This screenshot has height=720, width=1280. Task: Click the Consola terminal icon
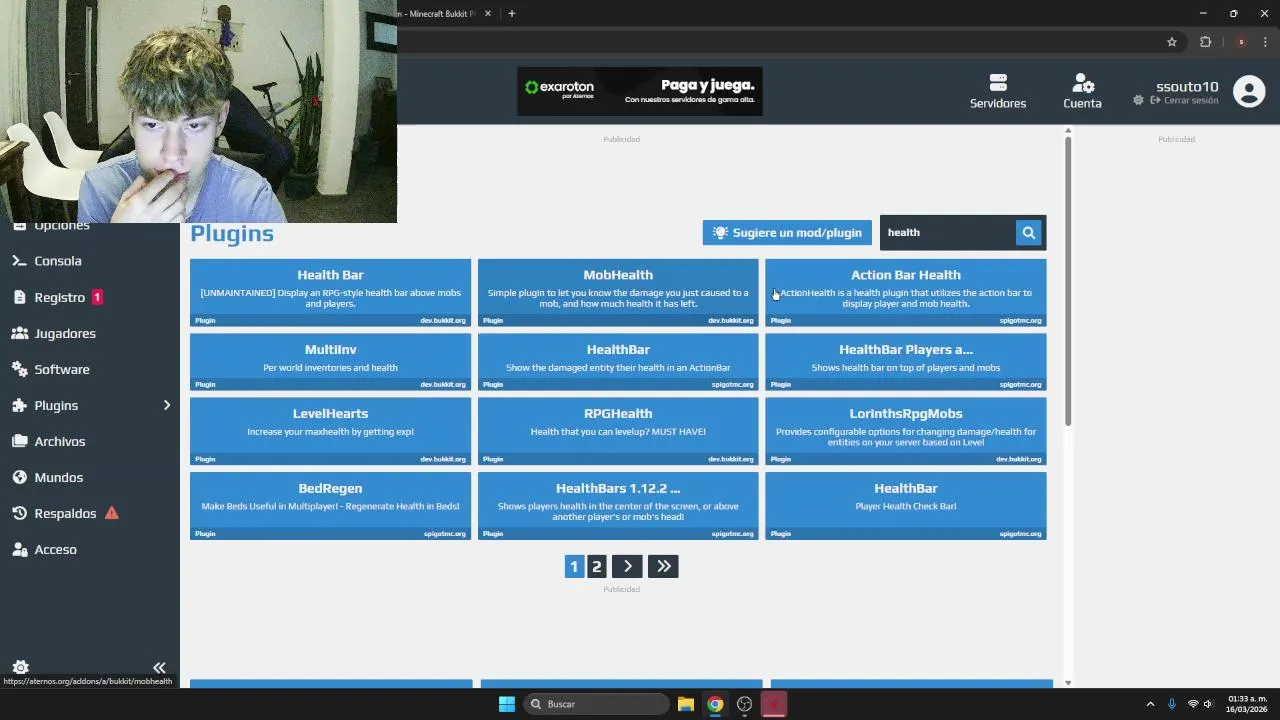(x=19, y=261)
